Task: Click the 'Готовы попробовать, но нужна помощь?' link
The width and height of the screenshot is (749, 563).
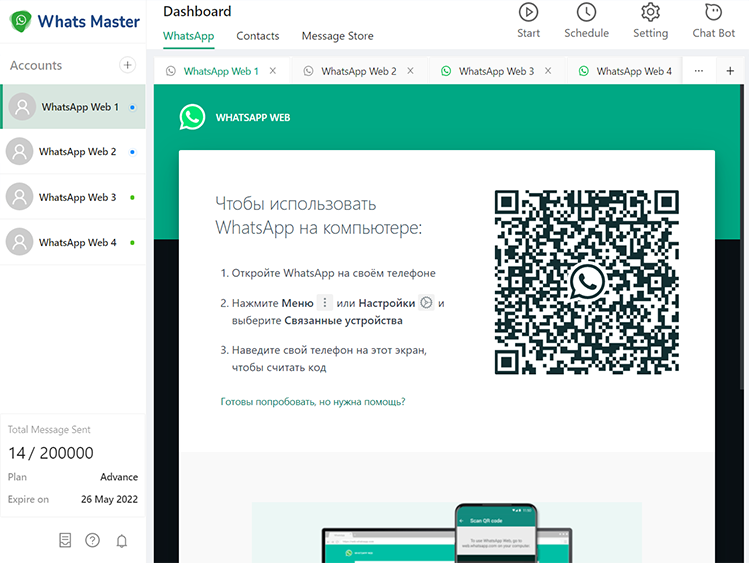Action: click(x=312, y=401)
